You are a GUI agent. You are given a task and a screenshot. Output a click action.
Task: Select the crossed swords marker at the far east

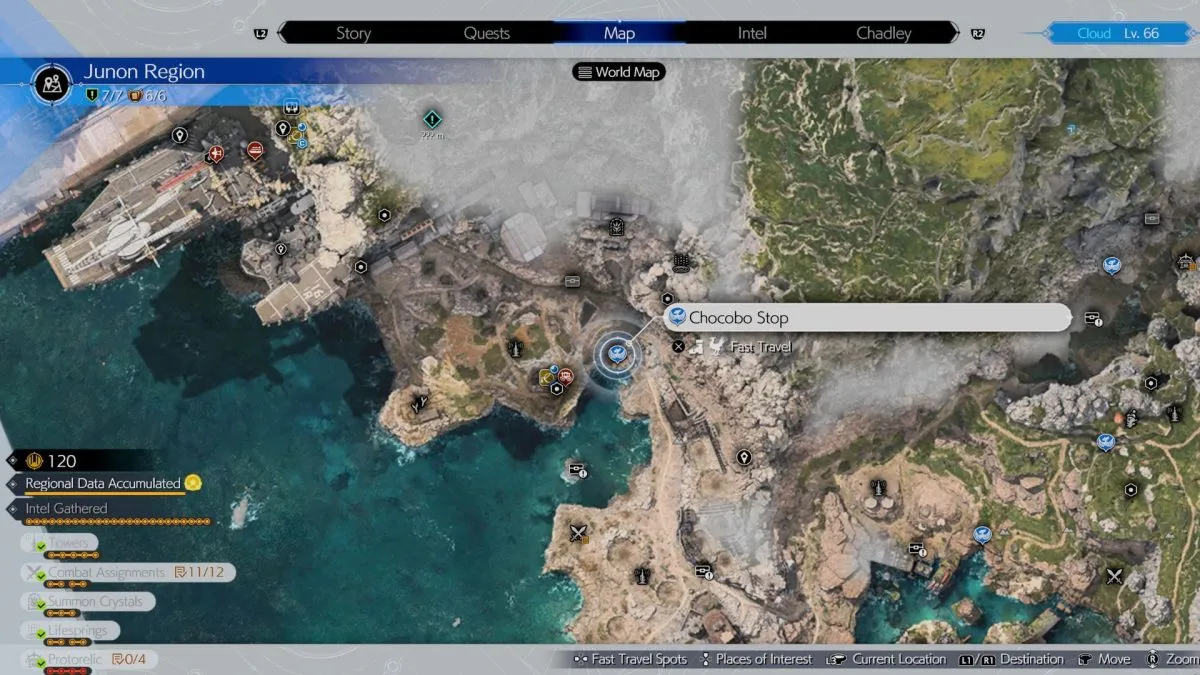tap(1115, 575)
